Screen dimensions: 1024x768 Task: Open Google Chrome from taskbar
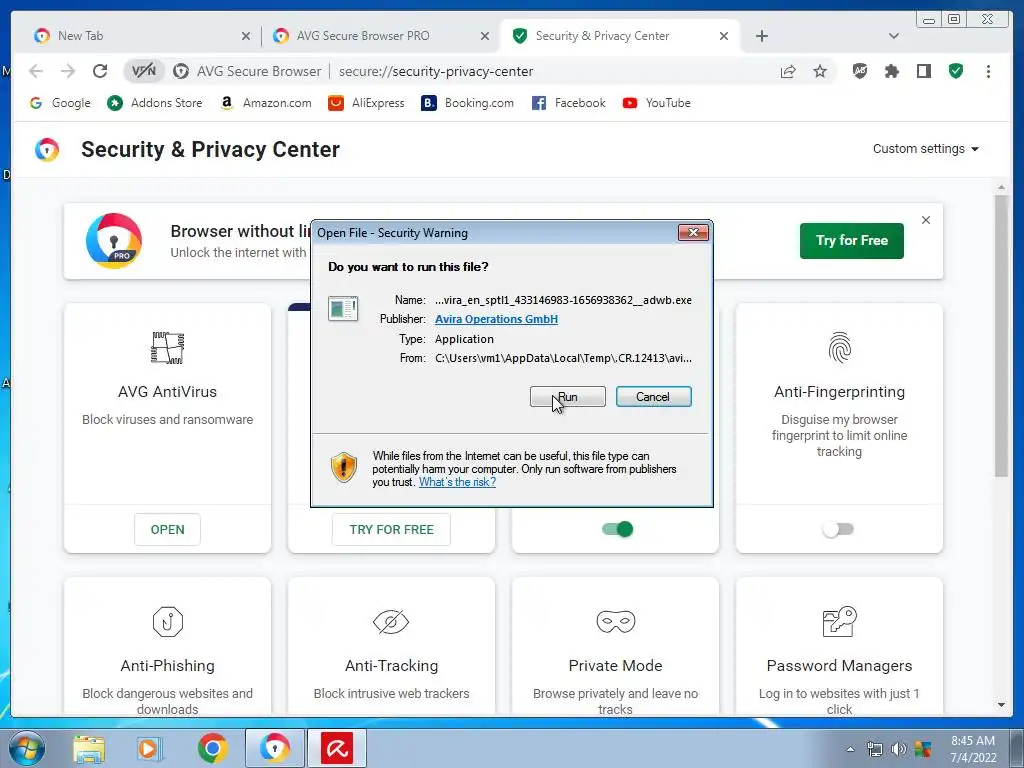pos(213,748)
